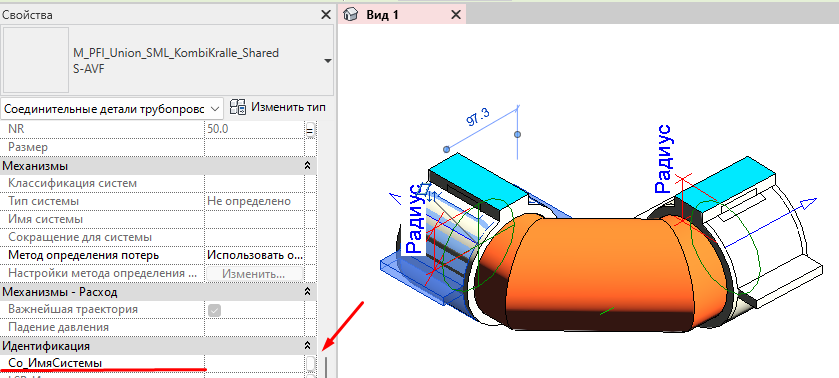Click the Размер value field
Screen dimensions: 839x378
pyautogui.click(x=254, y=147)
